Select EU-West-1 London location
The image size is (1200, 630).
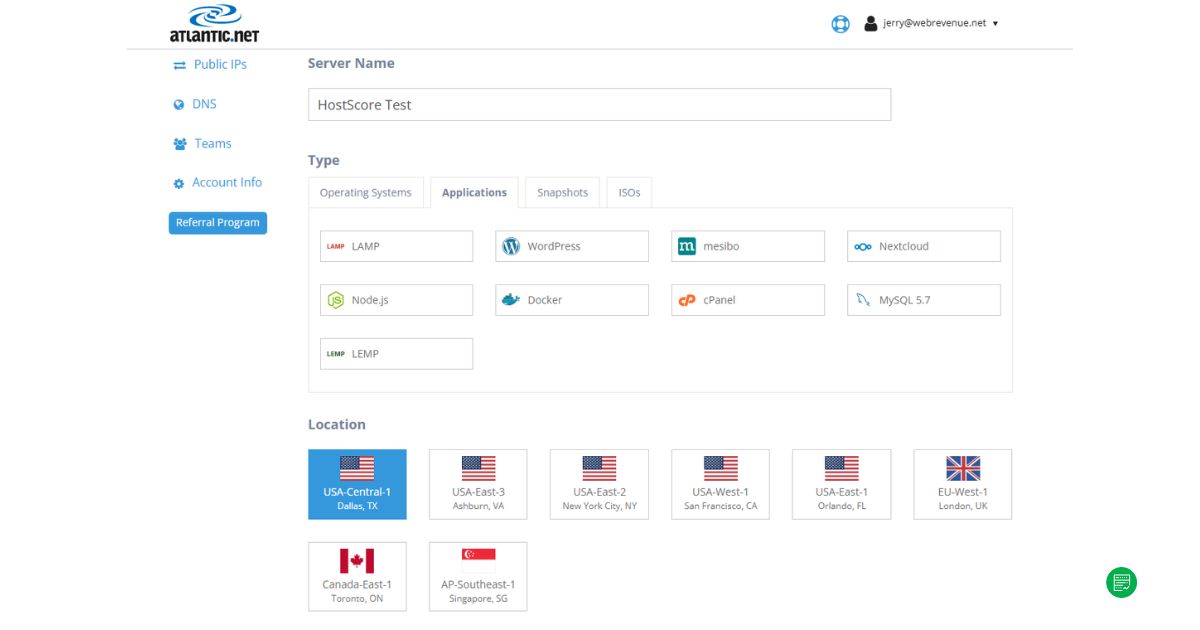click(x=963, y=484)
